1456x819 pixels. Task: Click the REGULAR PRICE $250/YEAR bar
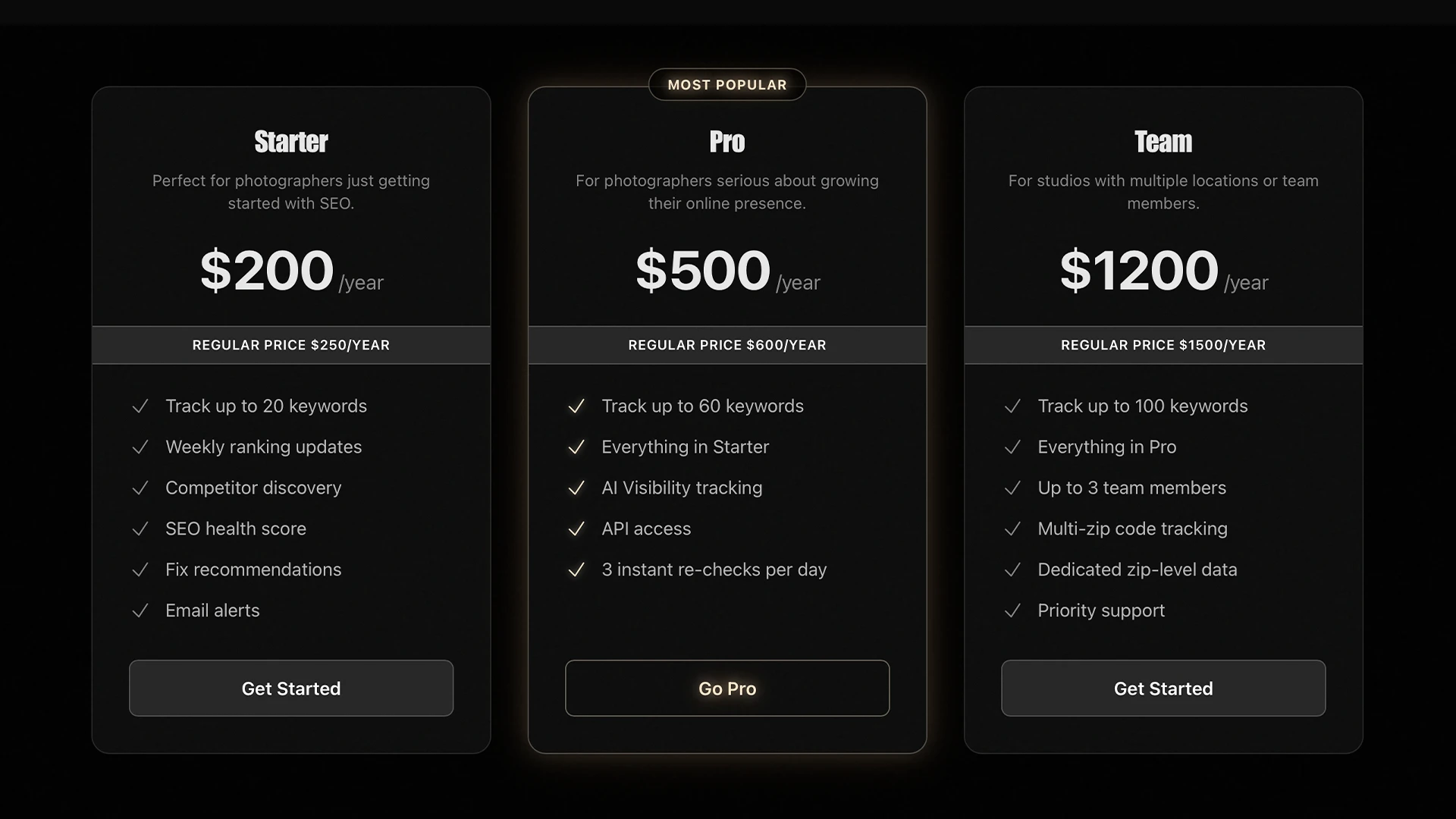(x=291, y=345)
